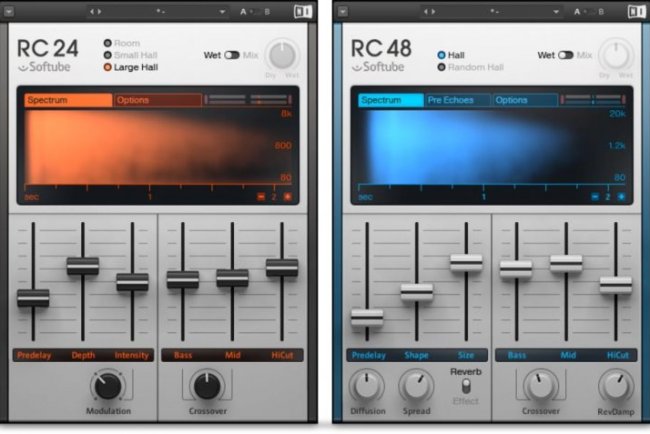Screen dimensions: 650x434
Task: Open the Options tab in RC 48
Action: click(525, 100)
